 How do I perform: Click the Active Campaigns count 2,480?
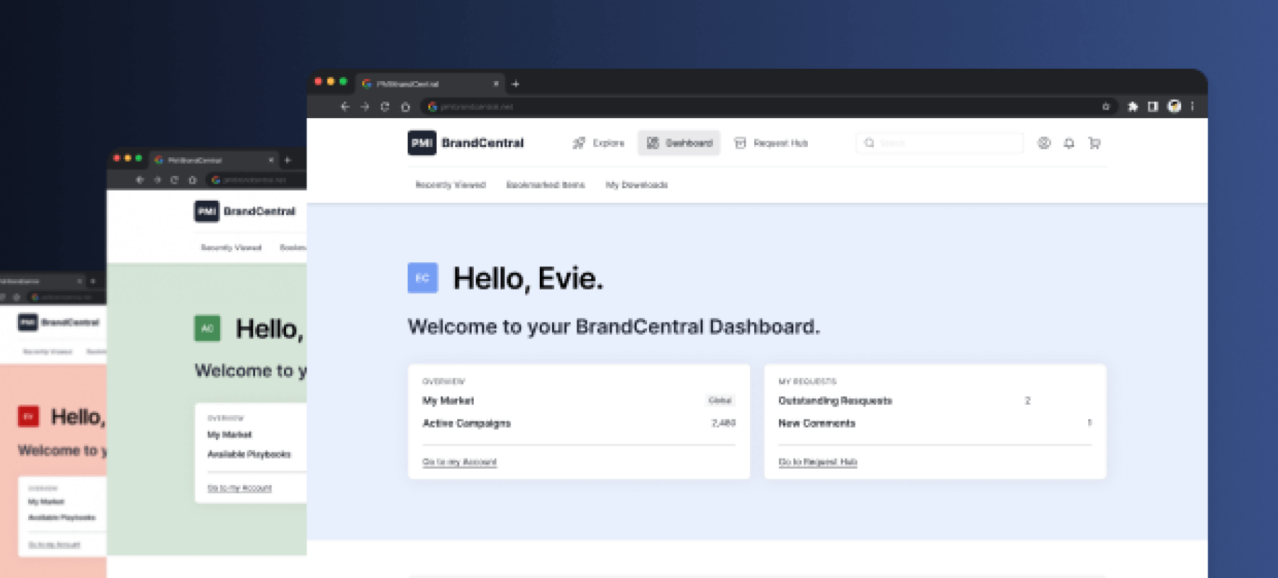(x=723, y=423)
